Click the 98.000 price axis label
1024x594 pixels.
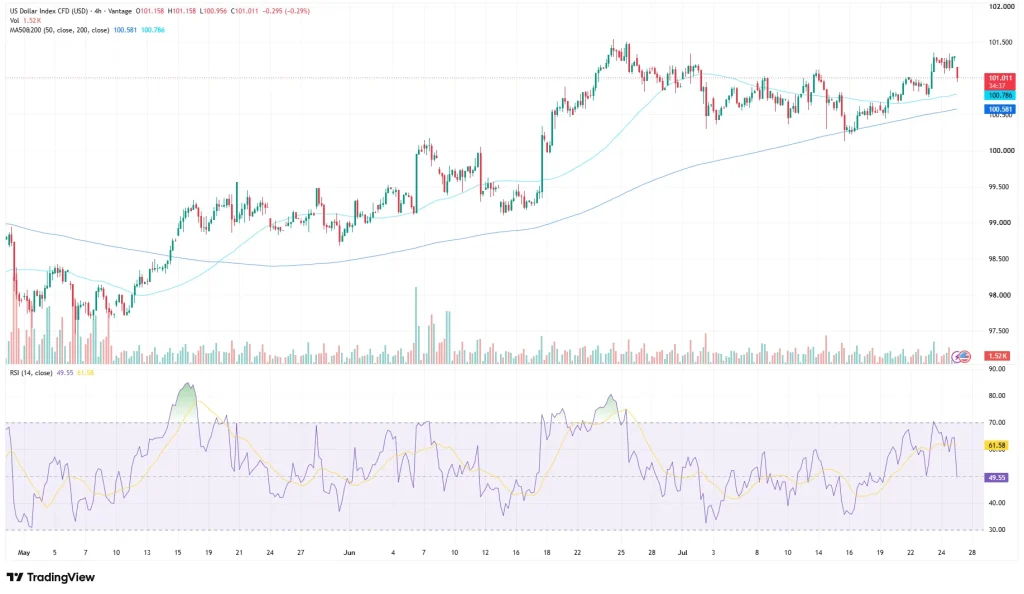click(x=1002, y=295)
